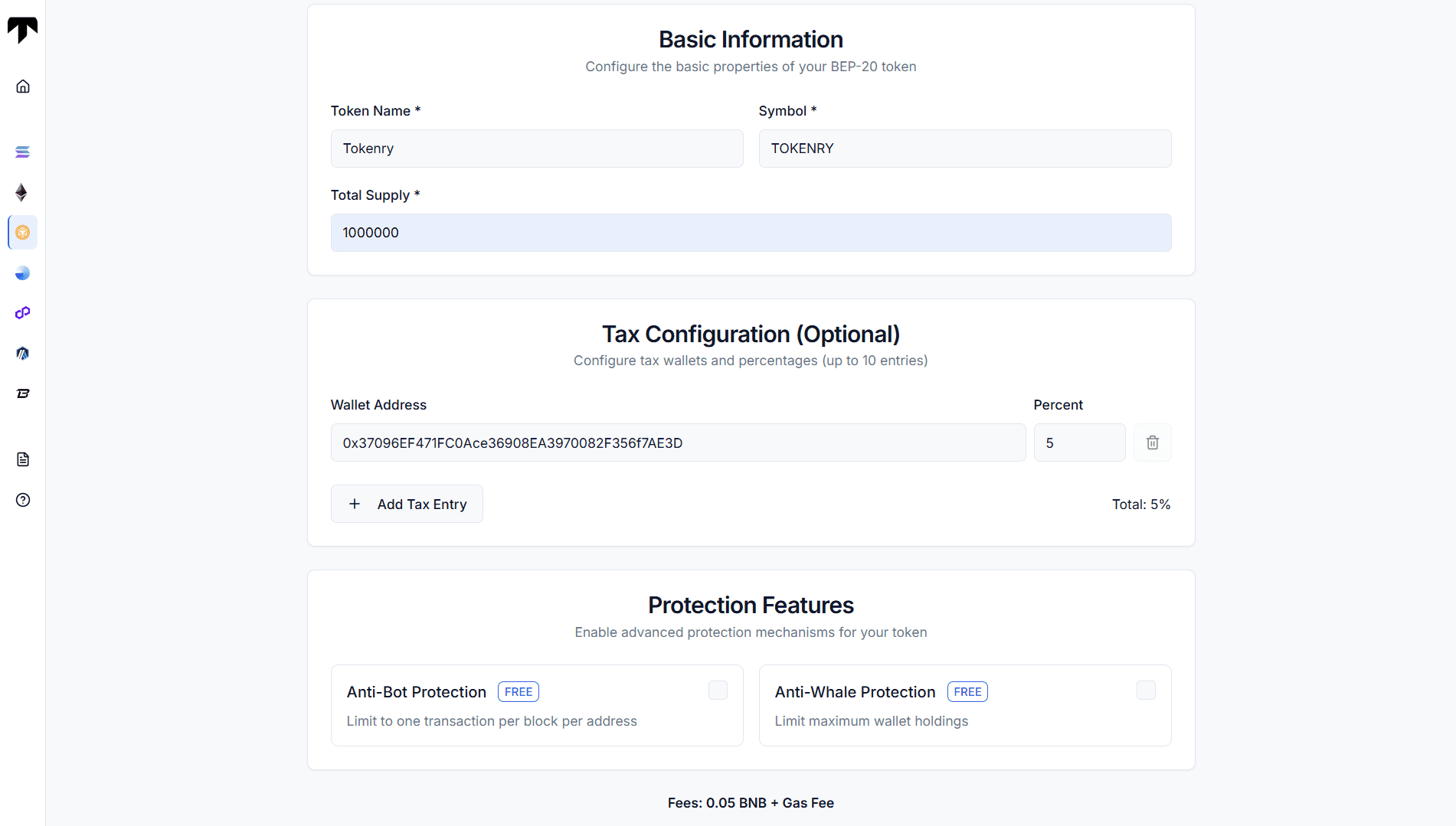Click the Token Name input field

click(x=536, y=149)
